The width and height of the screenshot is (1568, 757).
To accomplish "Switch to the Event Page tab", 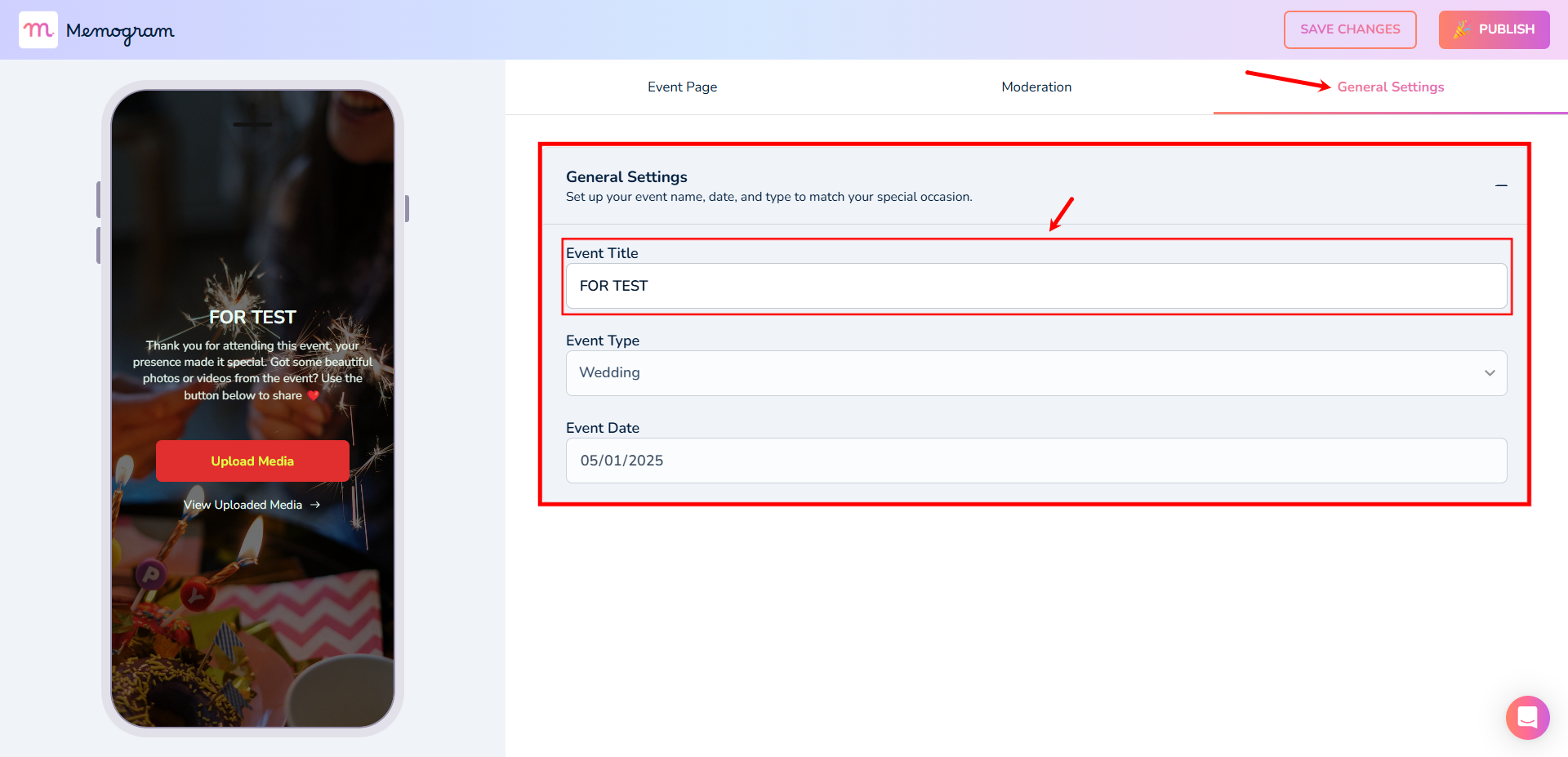I will [x=682, y=87].
